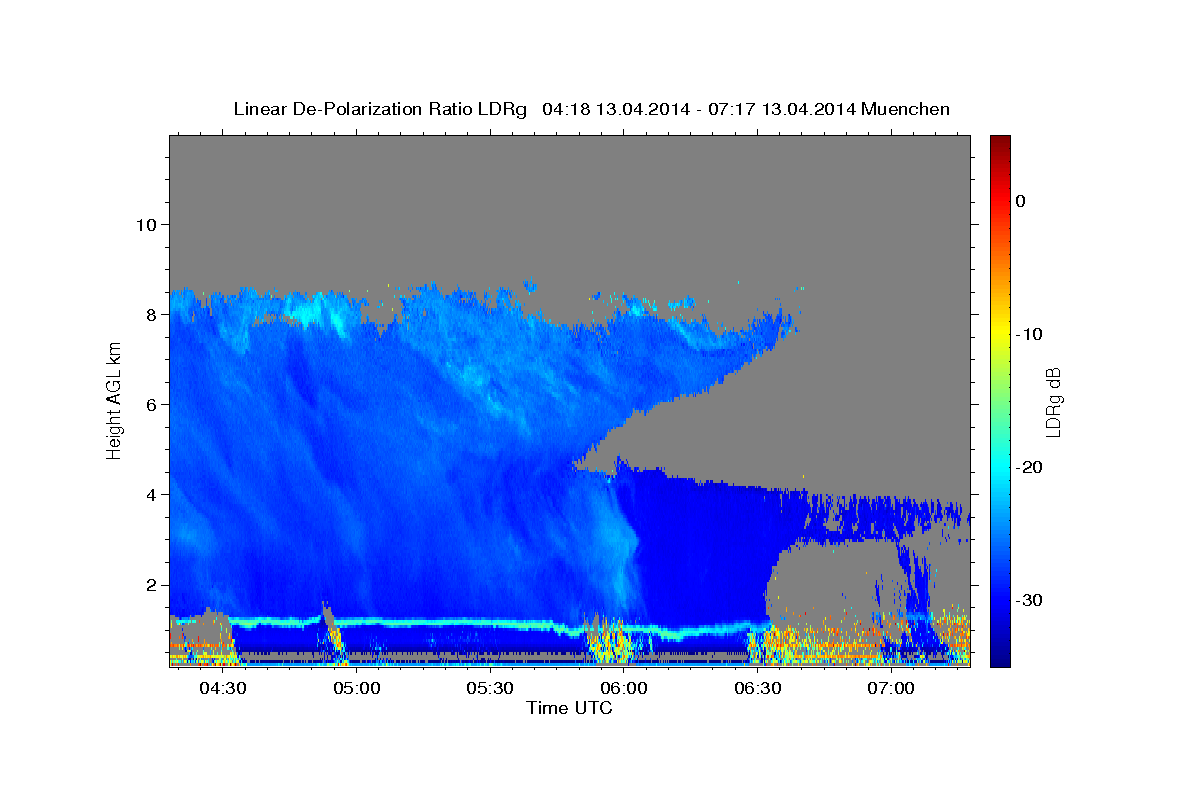Click the 'Time UTC' axis label

pos(570,708)
